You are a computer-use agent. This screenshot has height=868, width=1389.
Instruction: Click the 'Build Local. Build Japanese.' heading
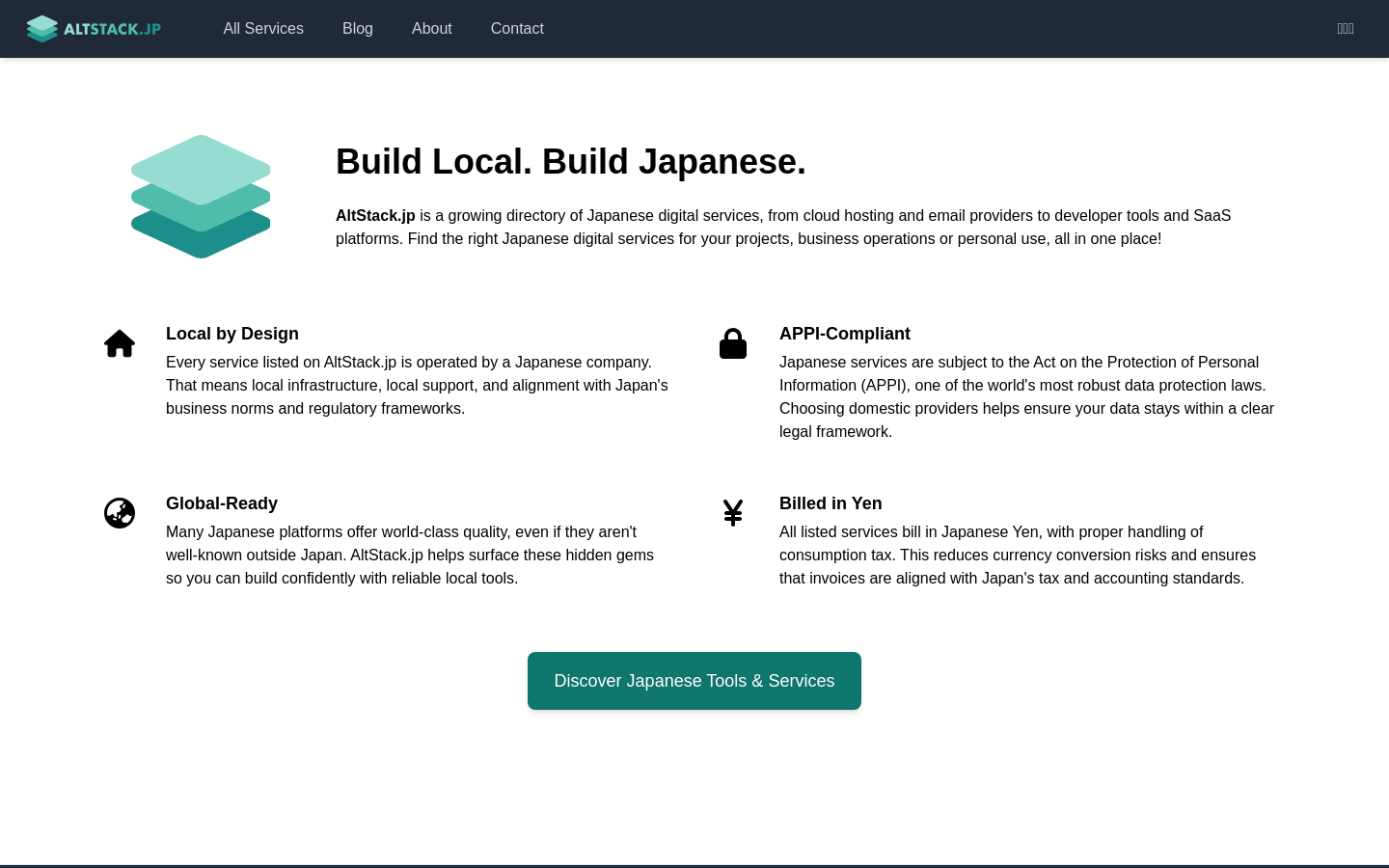point(571,161)
